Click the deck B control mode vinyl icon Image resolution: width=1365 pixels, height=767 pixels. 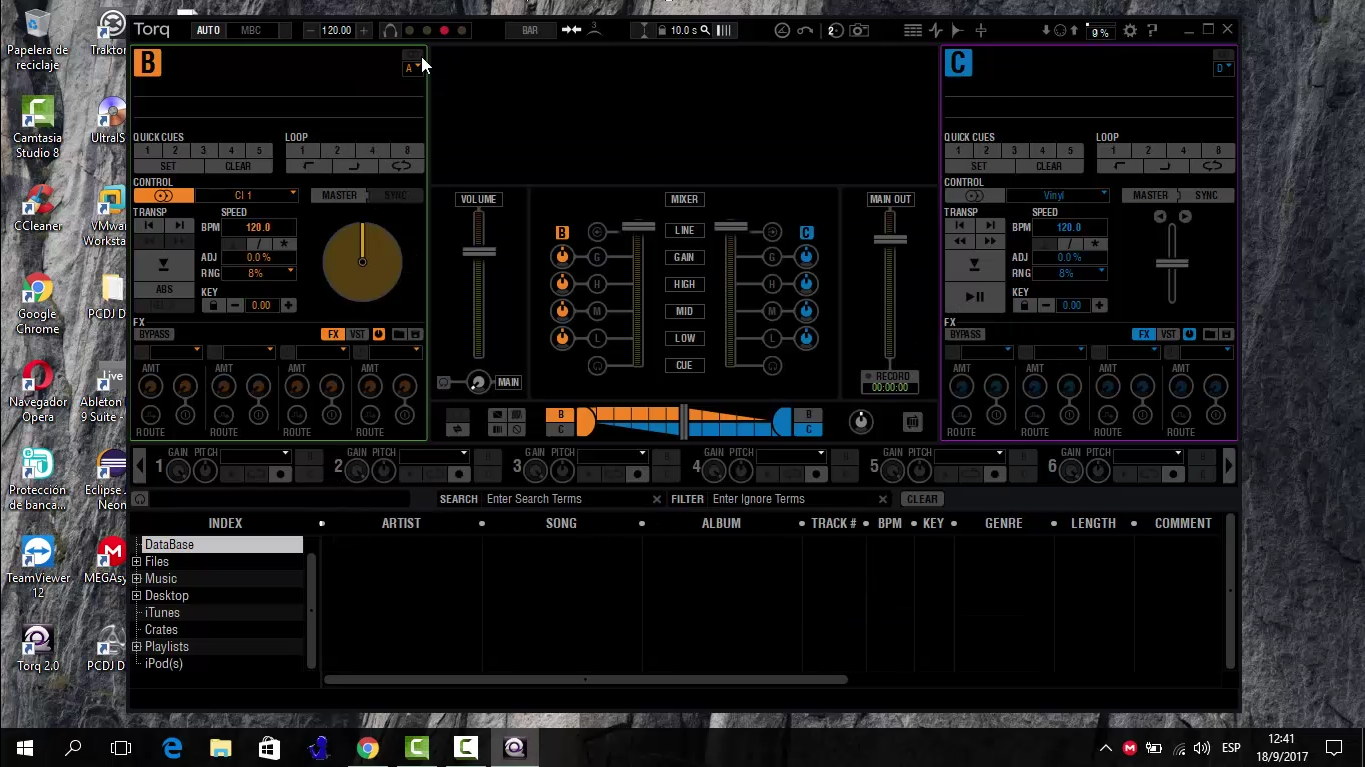point(163,195)
